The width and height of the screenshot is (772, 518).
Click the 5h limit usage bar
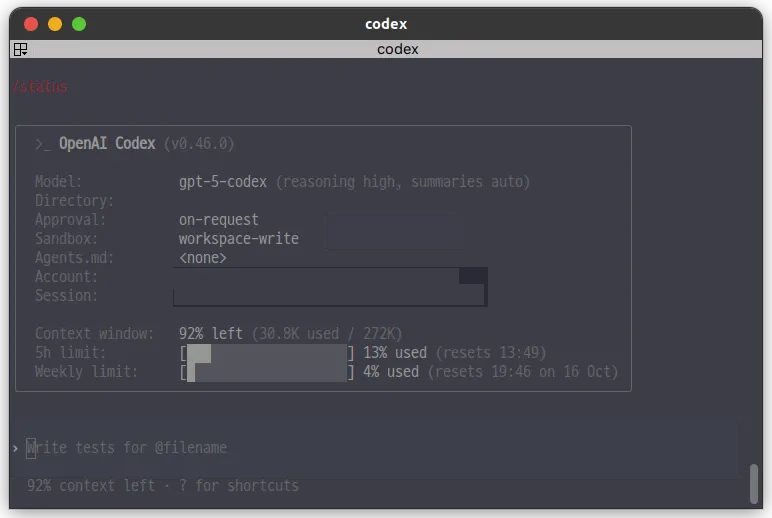click(266, 353)
